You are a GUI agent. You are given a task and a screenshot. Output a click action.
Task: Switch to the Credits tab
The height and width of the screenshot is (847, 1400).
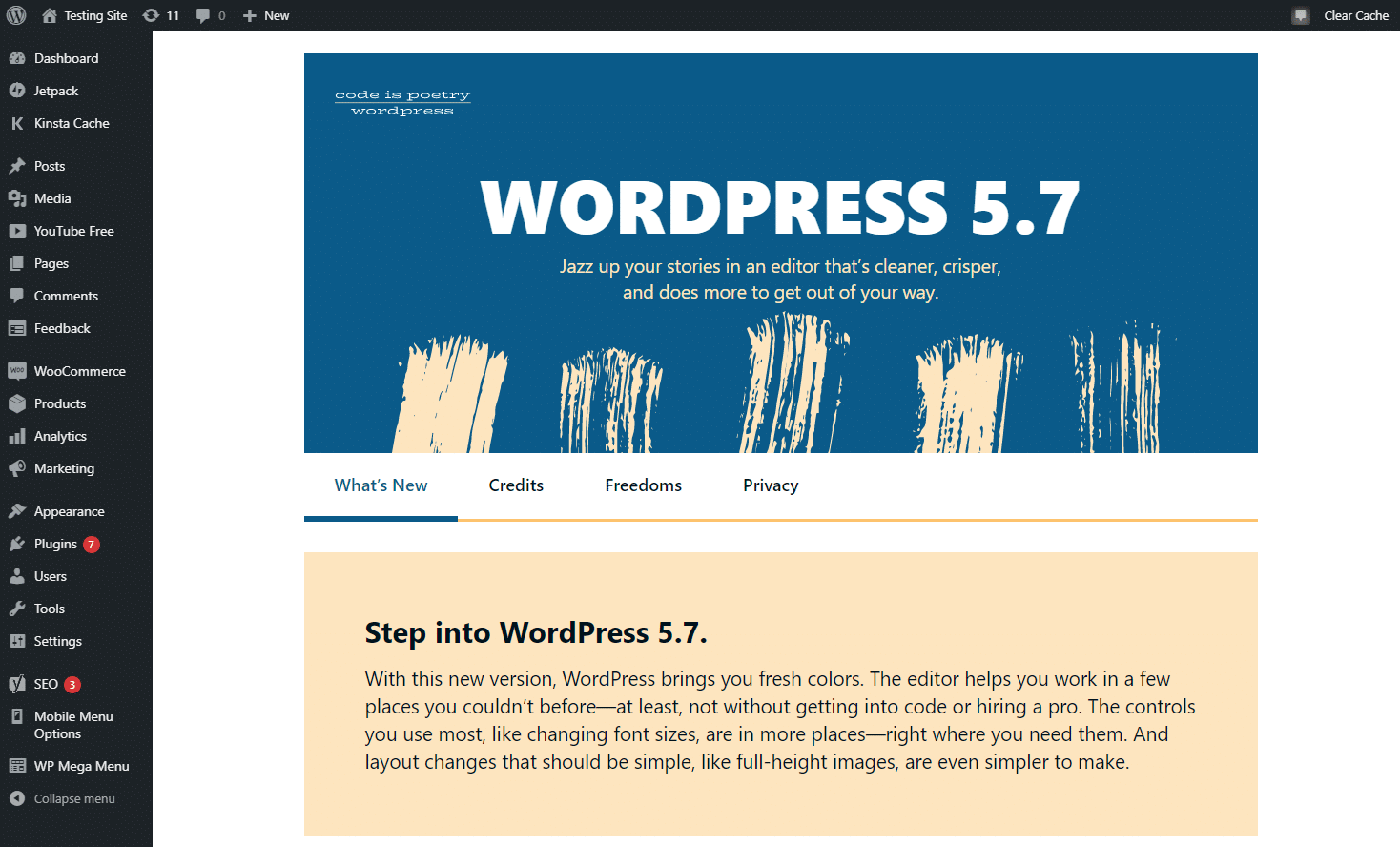(516, 485)
